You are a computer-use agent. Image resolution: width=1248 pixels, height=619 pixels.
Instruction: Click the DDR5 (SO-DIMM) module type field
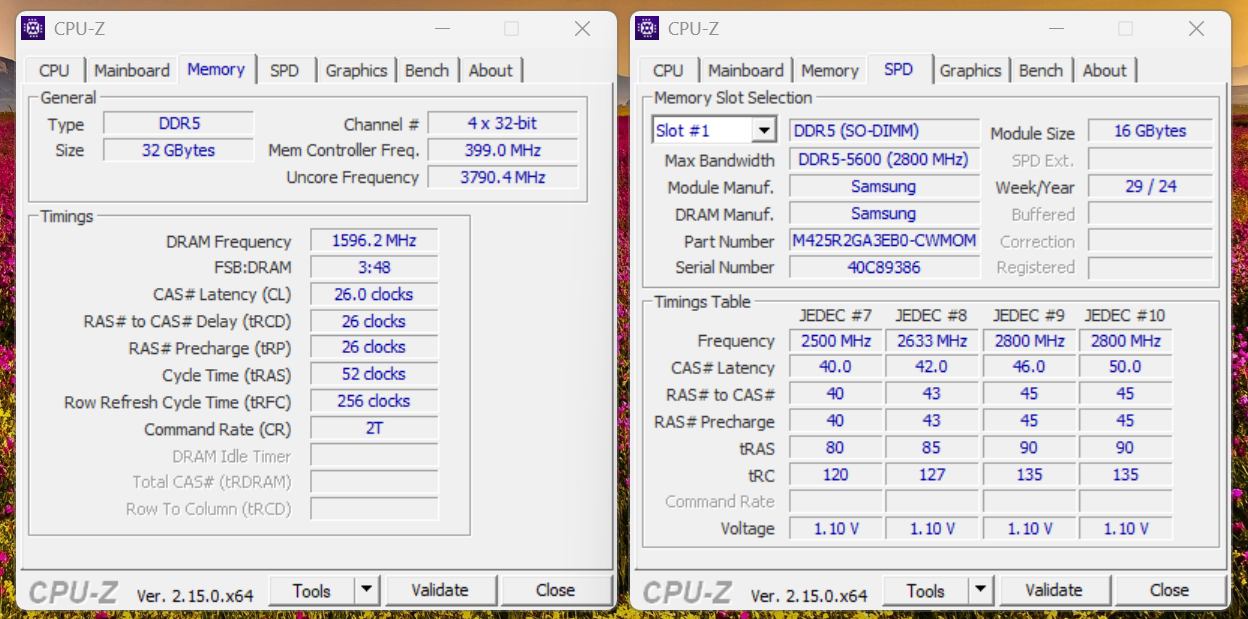884,131
